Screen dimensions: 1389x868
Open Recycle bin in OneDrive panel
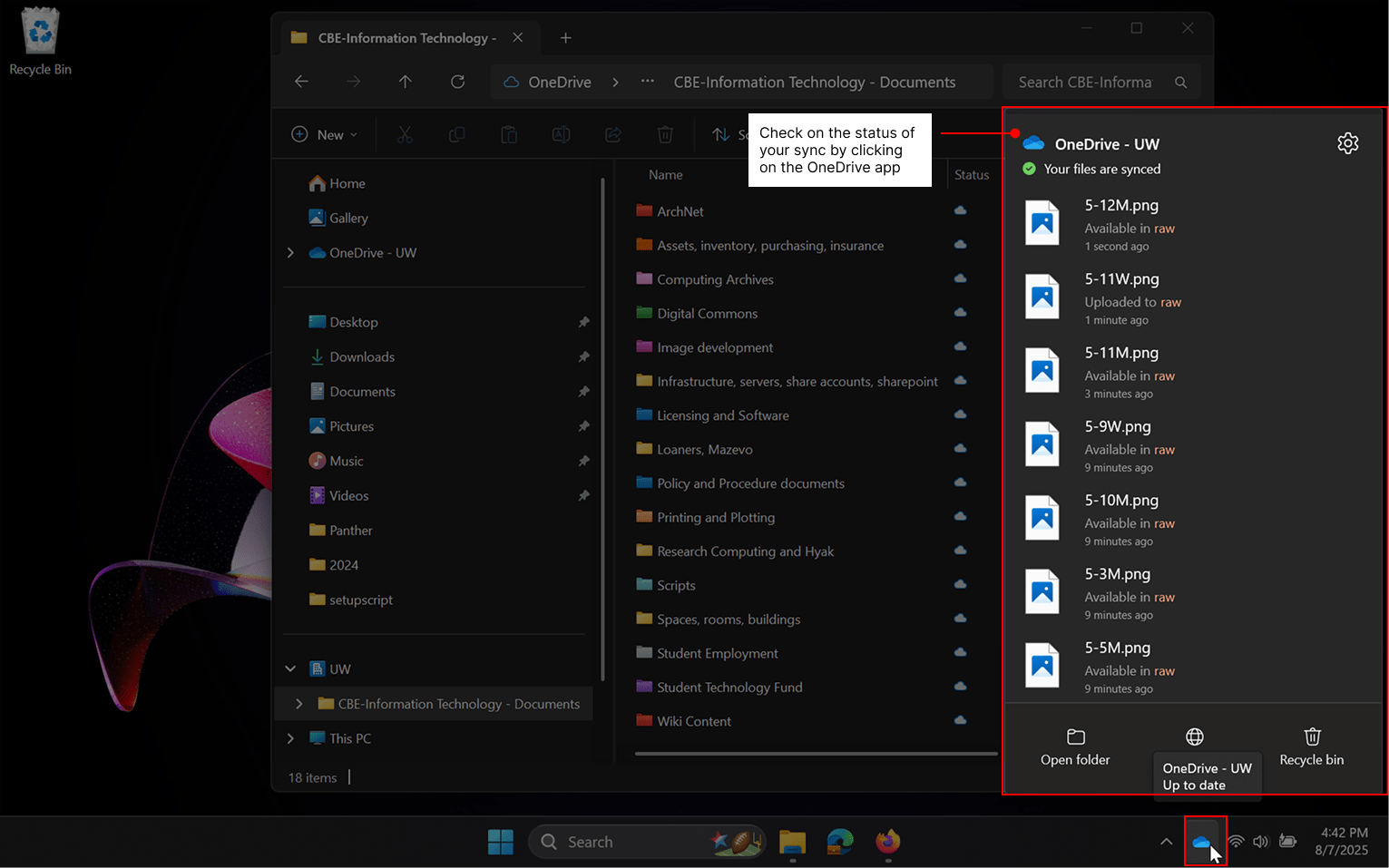pyautogui.click(x=1311, y=746)
